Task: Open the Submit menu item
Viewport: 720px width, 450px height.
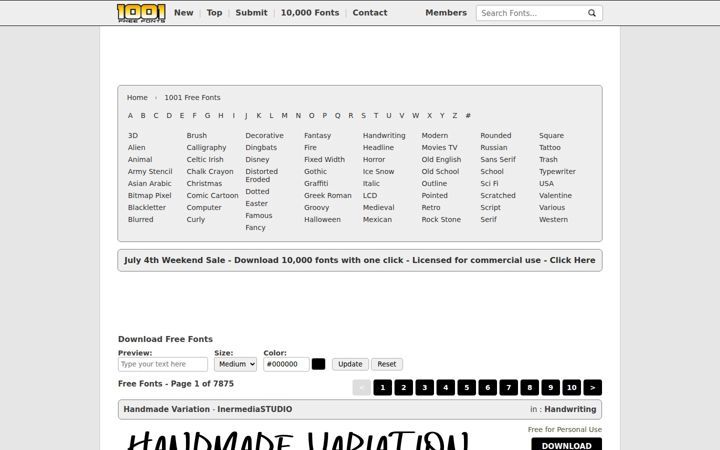Action: 251,13
